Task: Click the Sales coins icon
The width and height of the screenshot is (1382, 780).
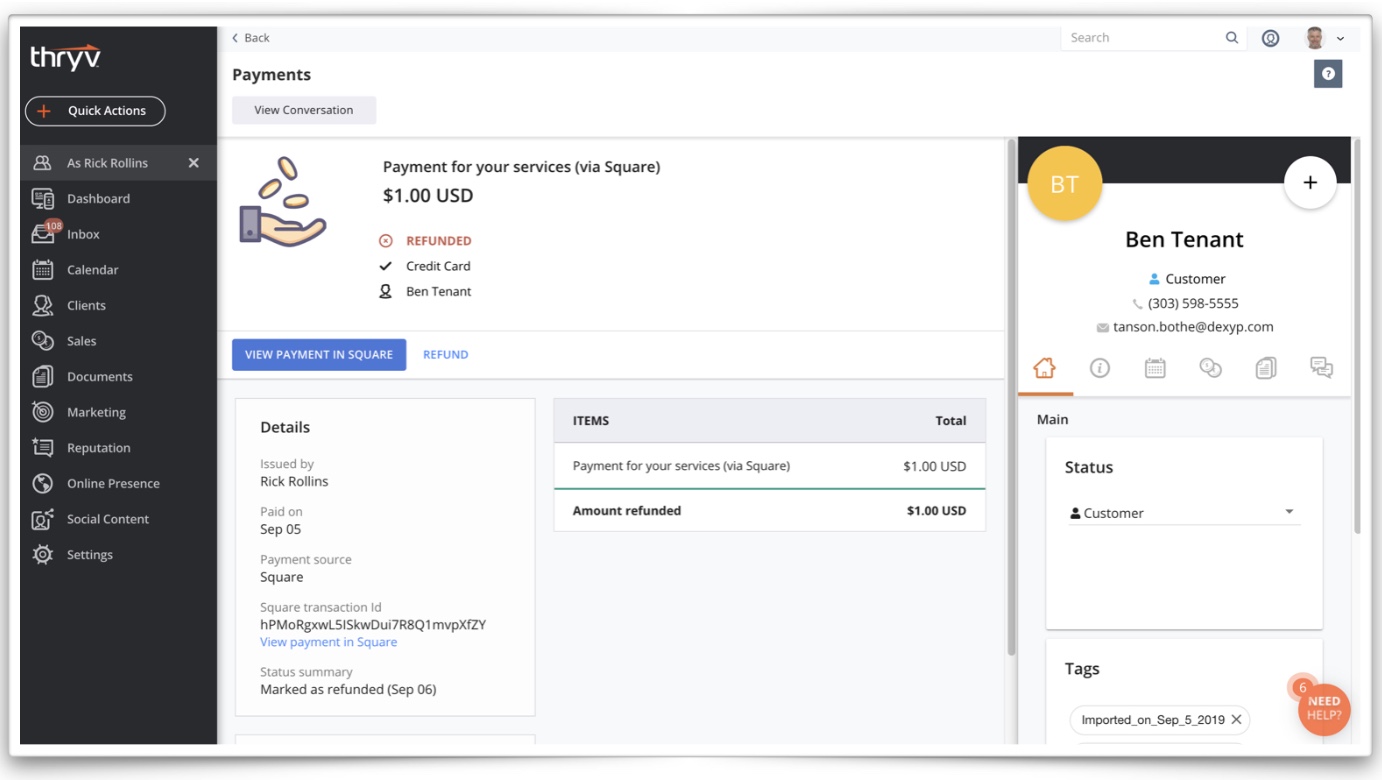Action: [x=43, y=341]
